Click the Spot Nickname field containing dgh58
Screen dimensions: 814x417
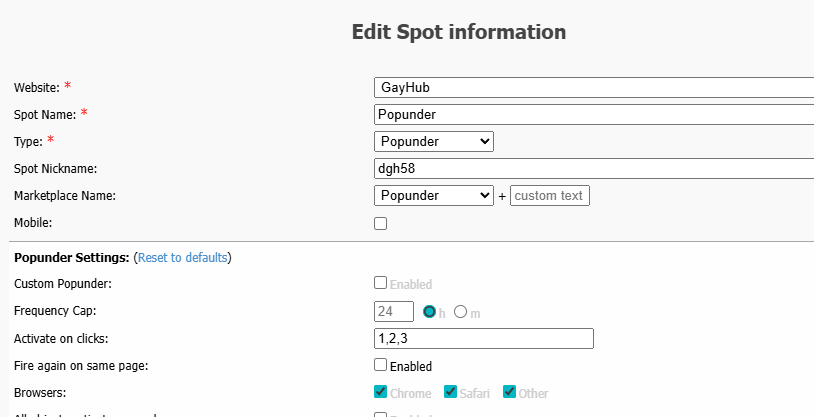[x=593, y=169]
